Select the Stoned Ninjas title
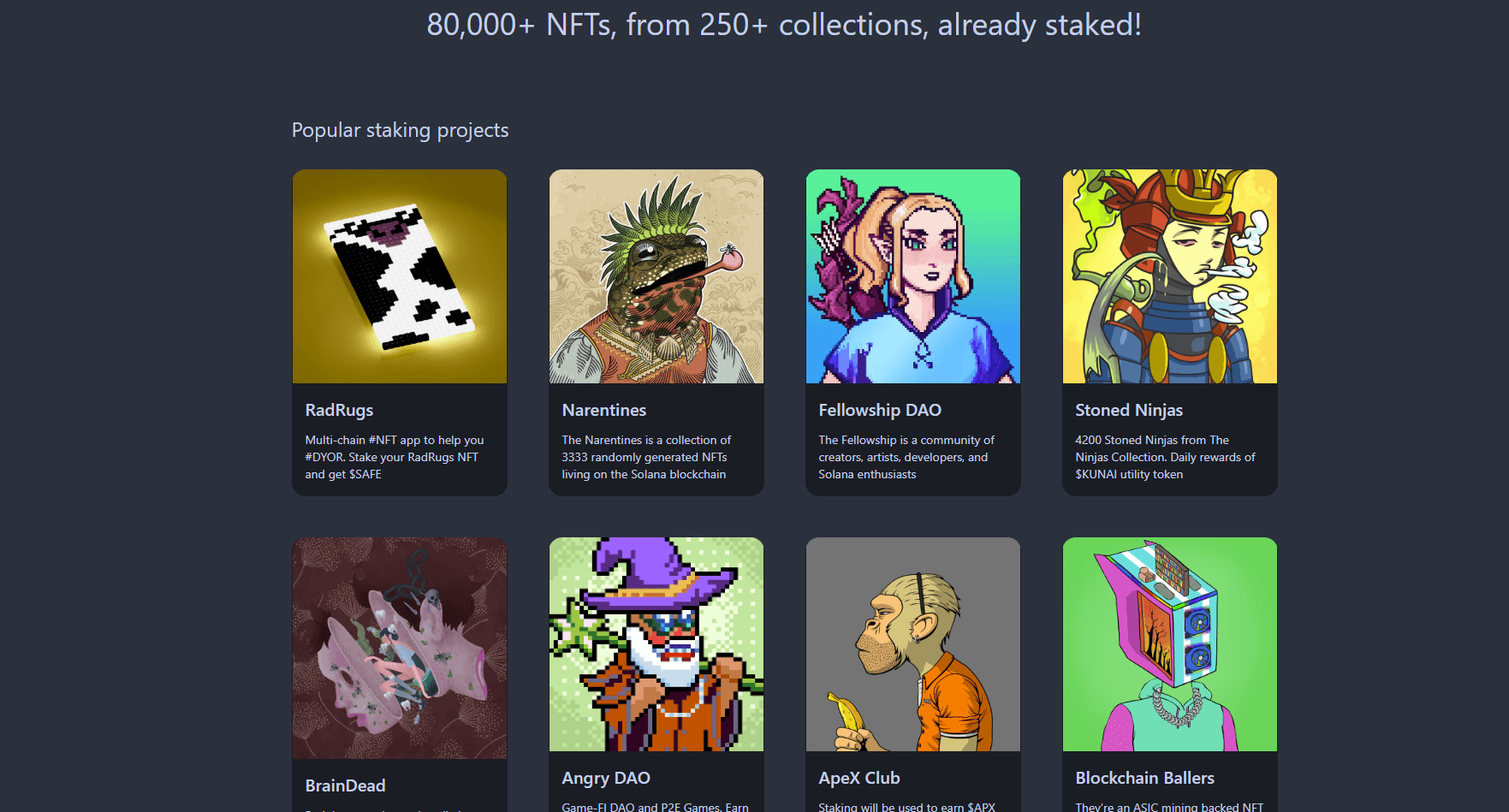 coord(1128,410)
